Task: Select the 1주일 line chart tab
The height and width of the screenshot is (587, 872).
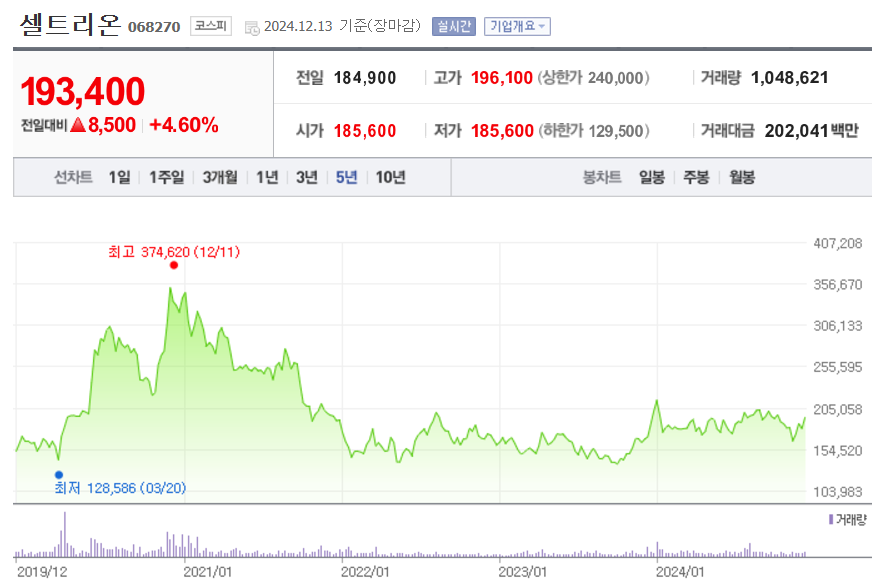Action: [x=166, y=177]
